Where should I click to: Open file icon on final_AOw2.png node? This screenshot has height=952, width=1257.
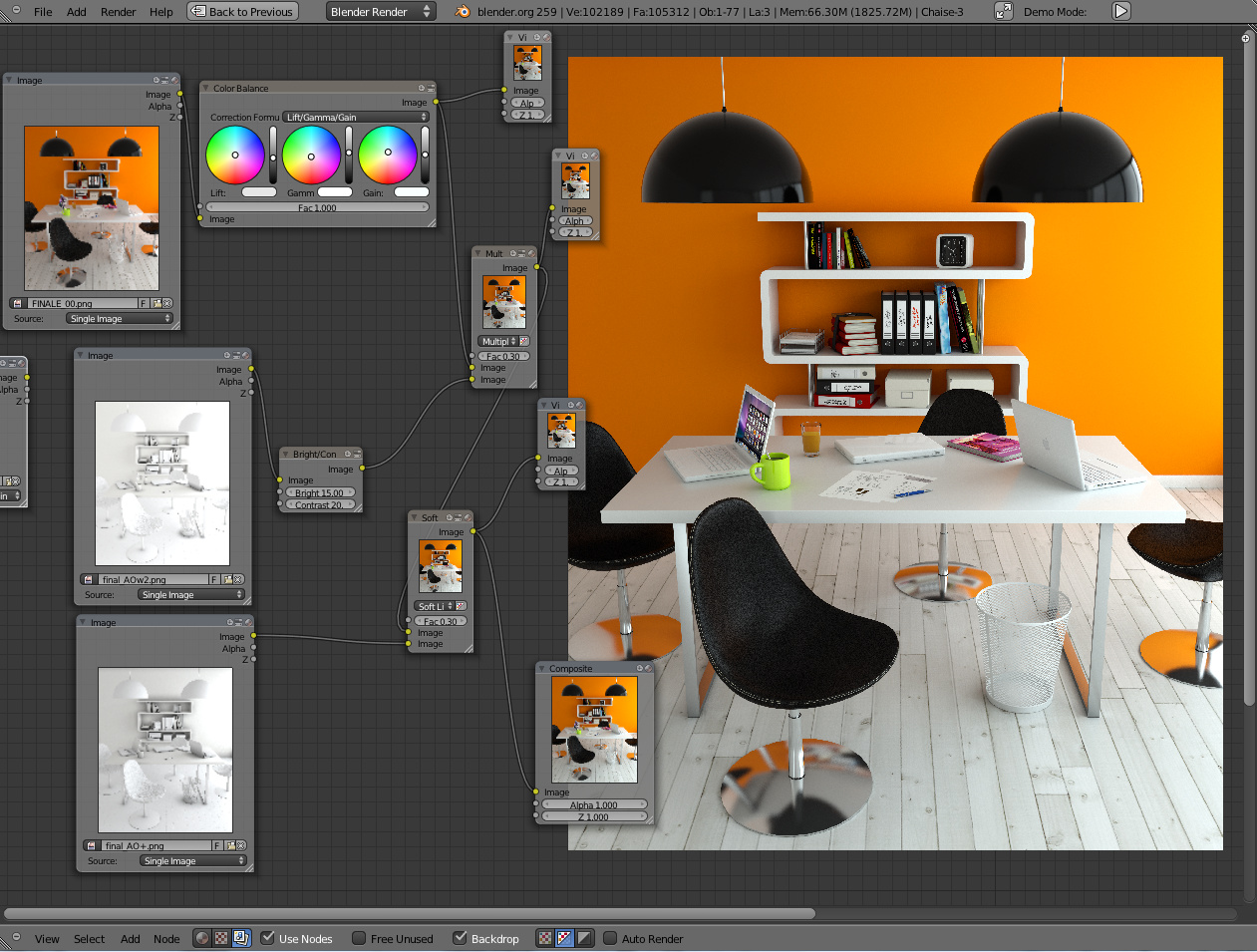[227, 579]
